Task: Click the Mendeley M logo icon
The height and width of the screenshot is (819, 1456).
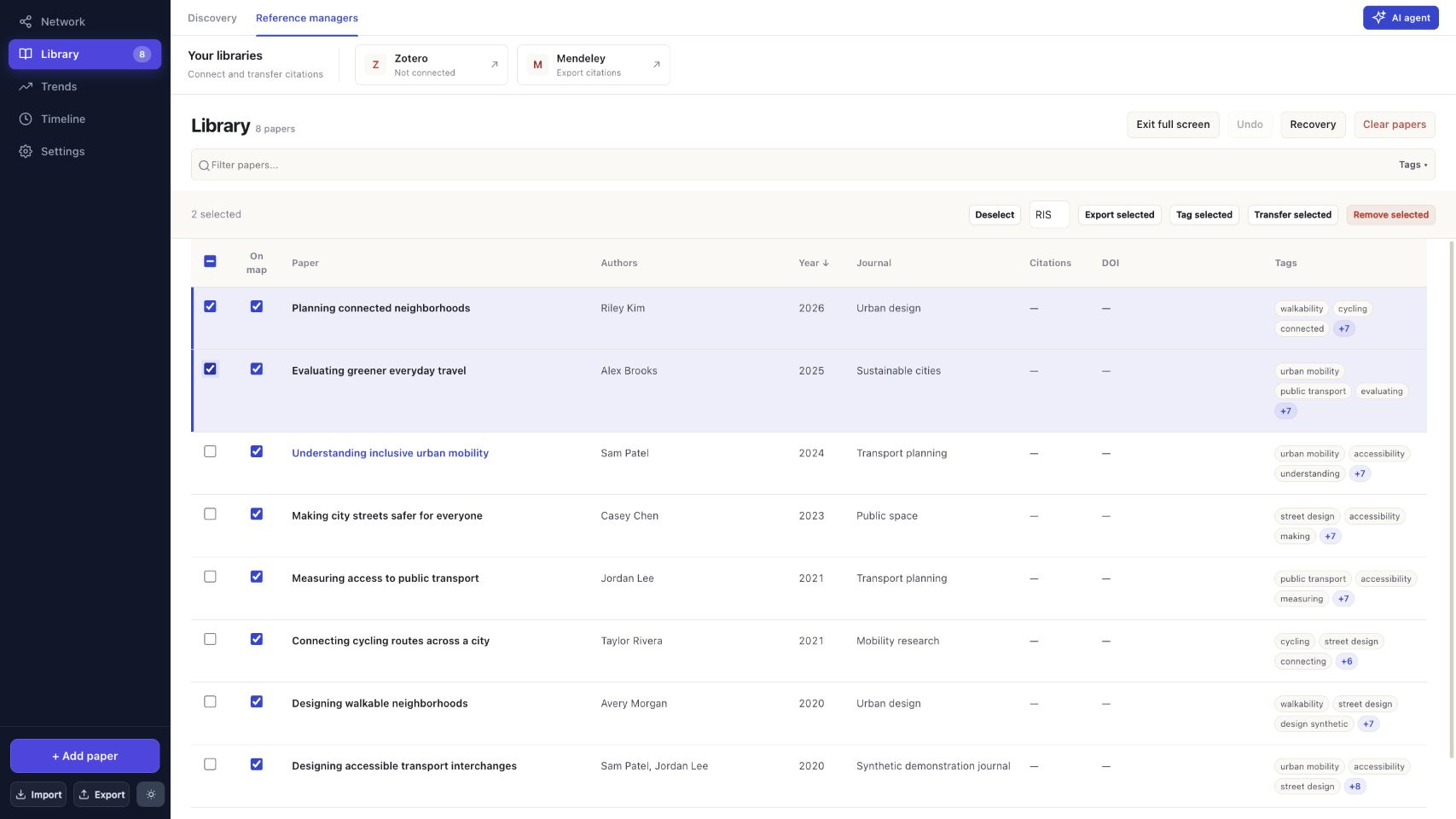Action: (537, 65)
